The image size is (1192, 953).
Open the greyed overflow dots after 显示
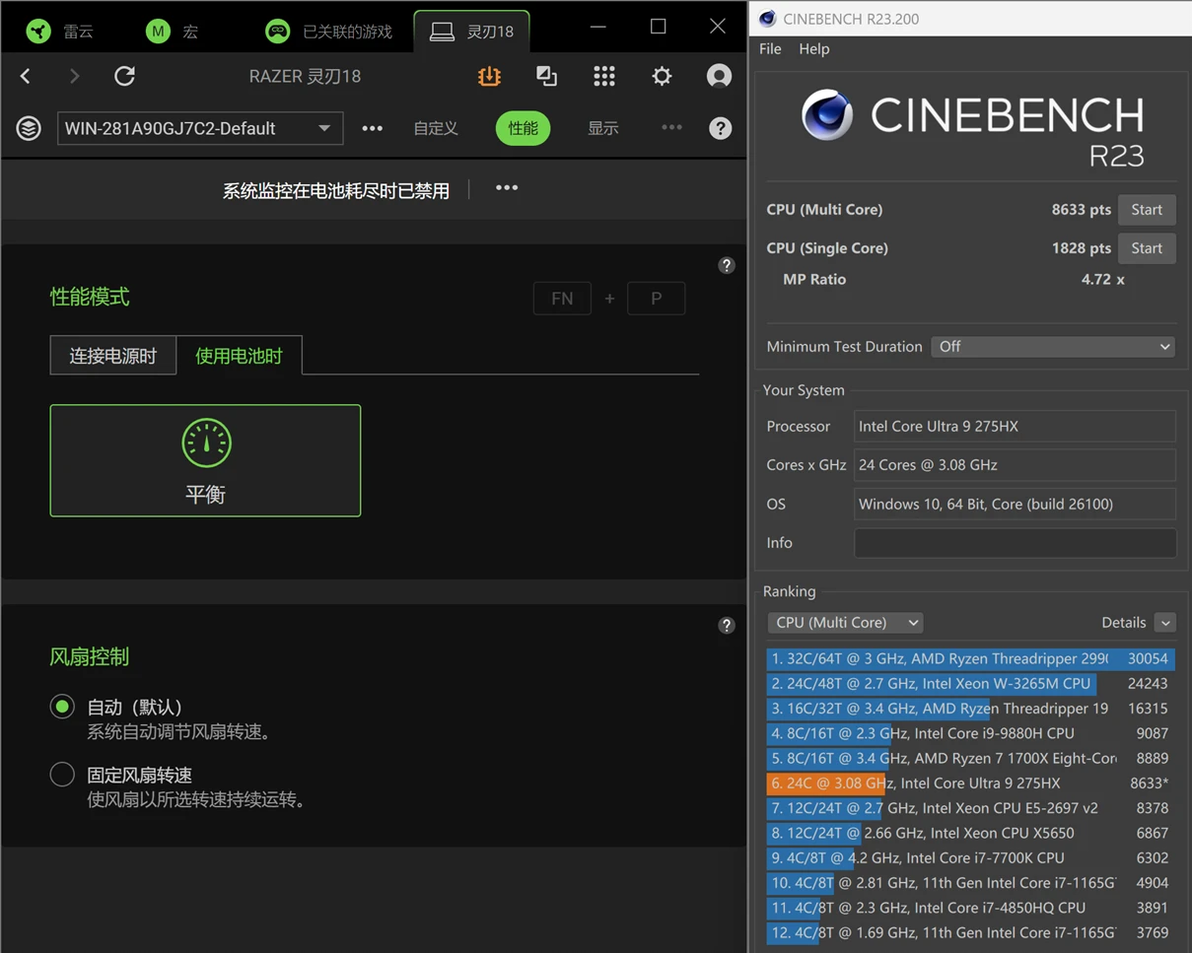coord(672,128)
